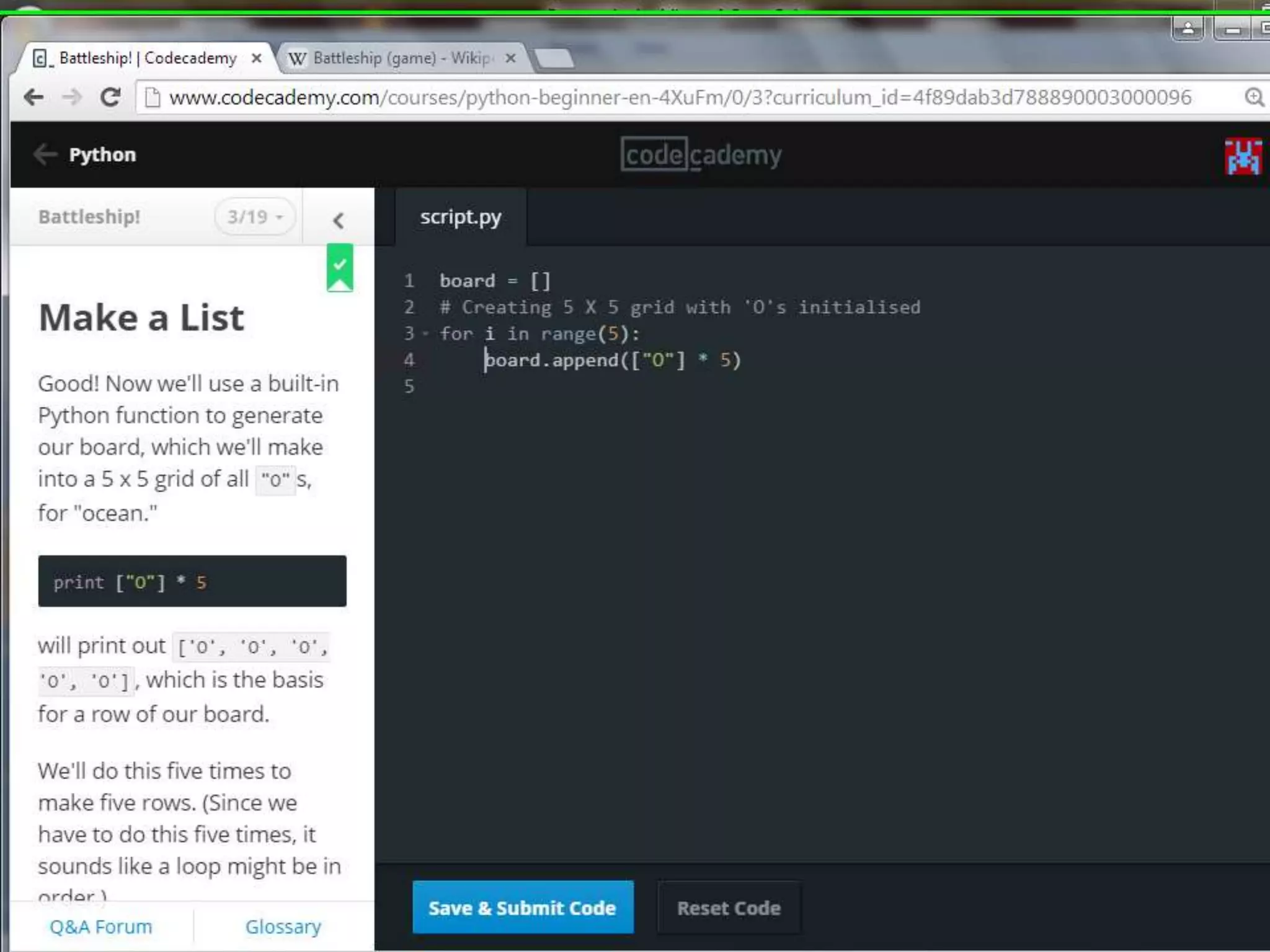1270x952 pixels.
Task: Close the Battleship Codecademy tab
Action: (256, 58)
